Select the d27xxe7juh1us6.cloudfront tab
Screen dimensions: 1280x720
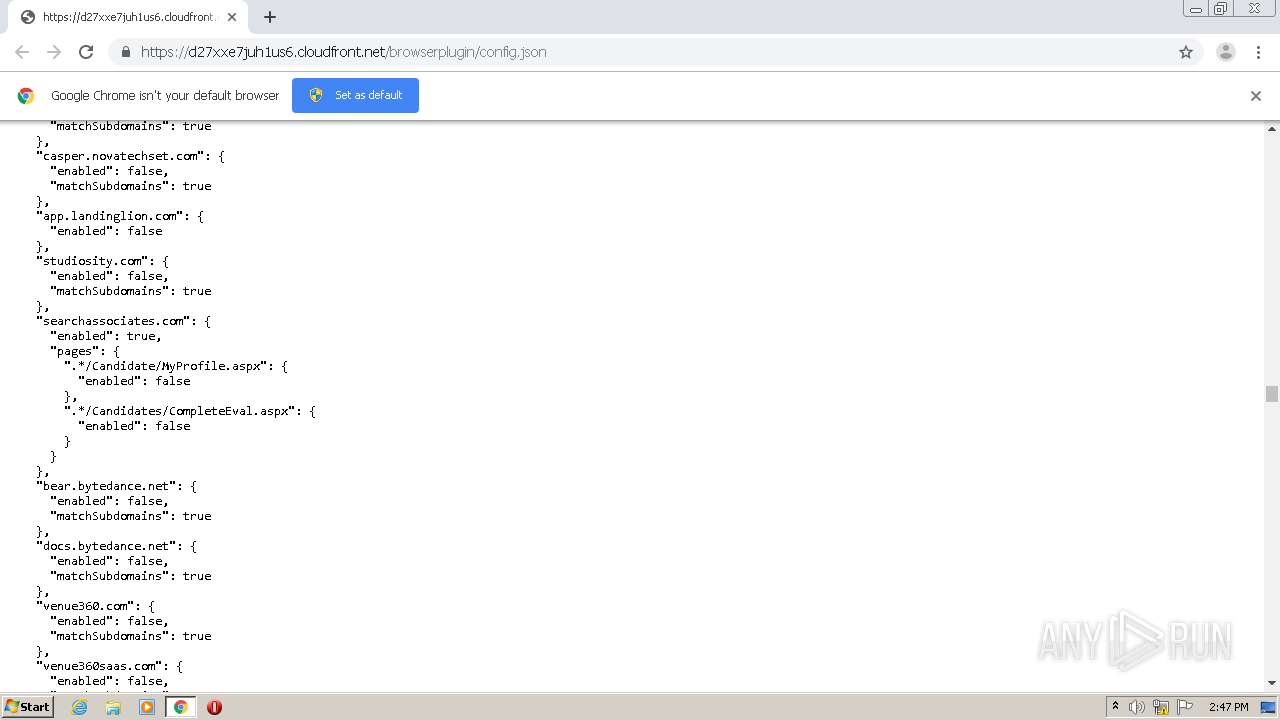[127, 17]
